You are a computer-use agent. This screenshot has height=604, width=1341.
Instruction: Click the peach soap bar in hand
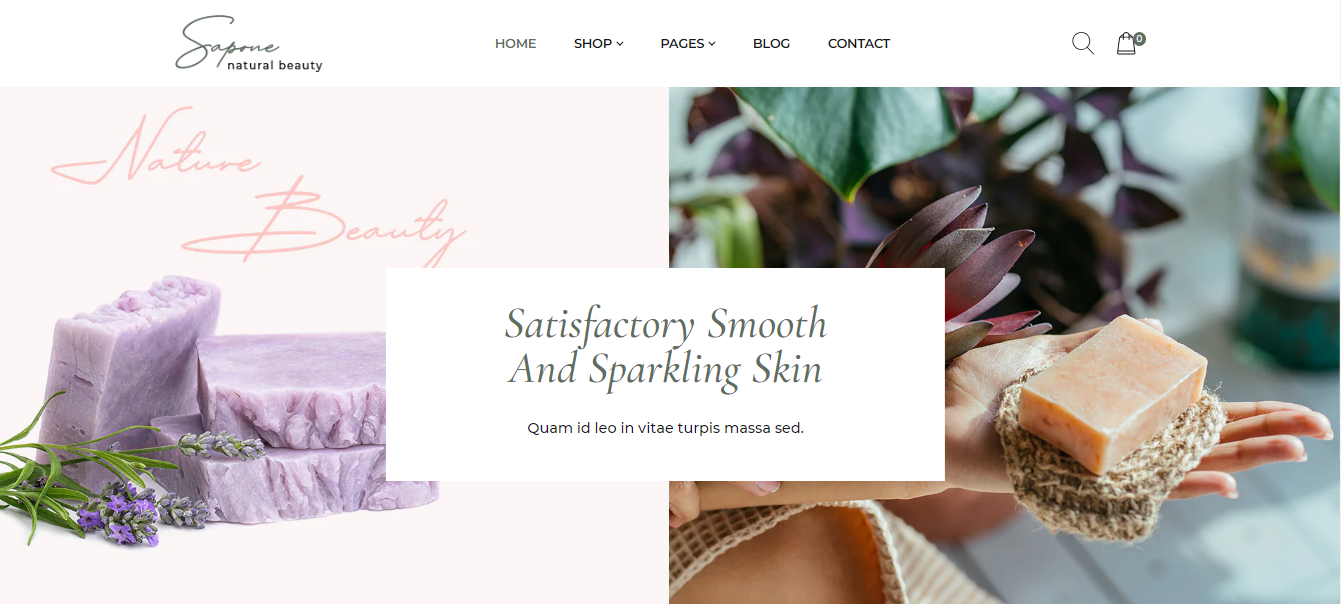(x=1112, y=392)
